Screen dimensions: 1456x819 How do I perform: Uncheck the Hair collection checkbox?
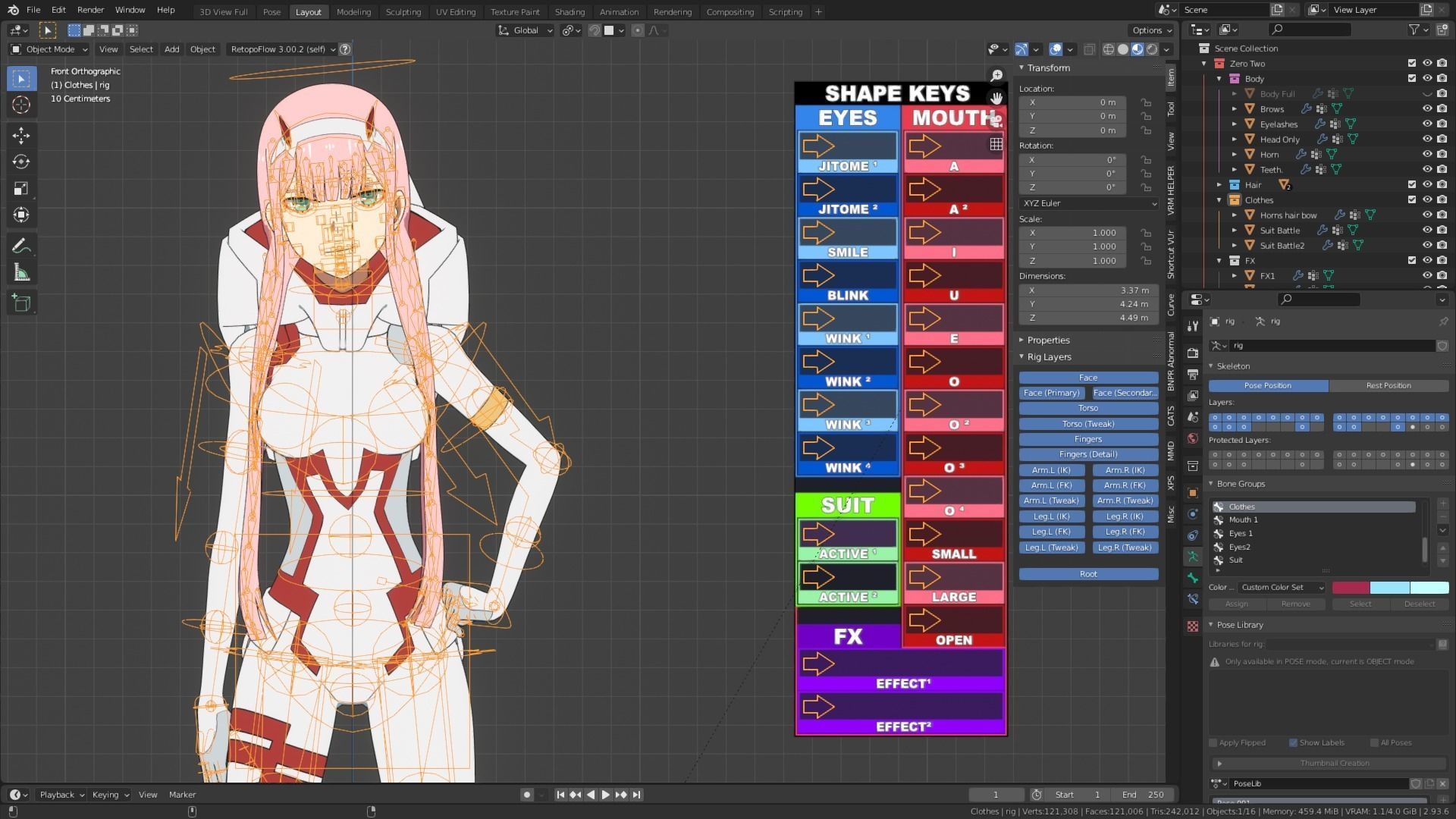(1411, 185)
